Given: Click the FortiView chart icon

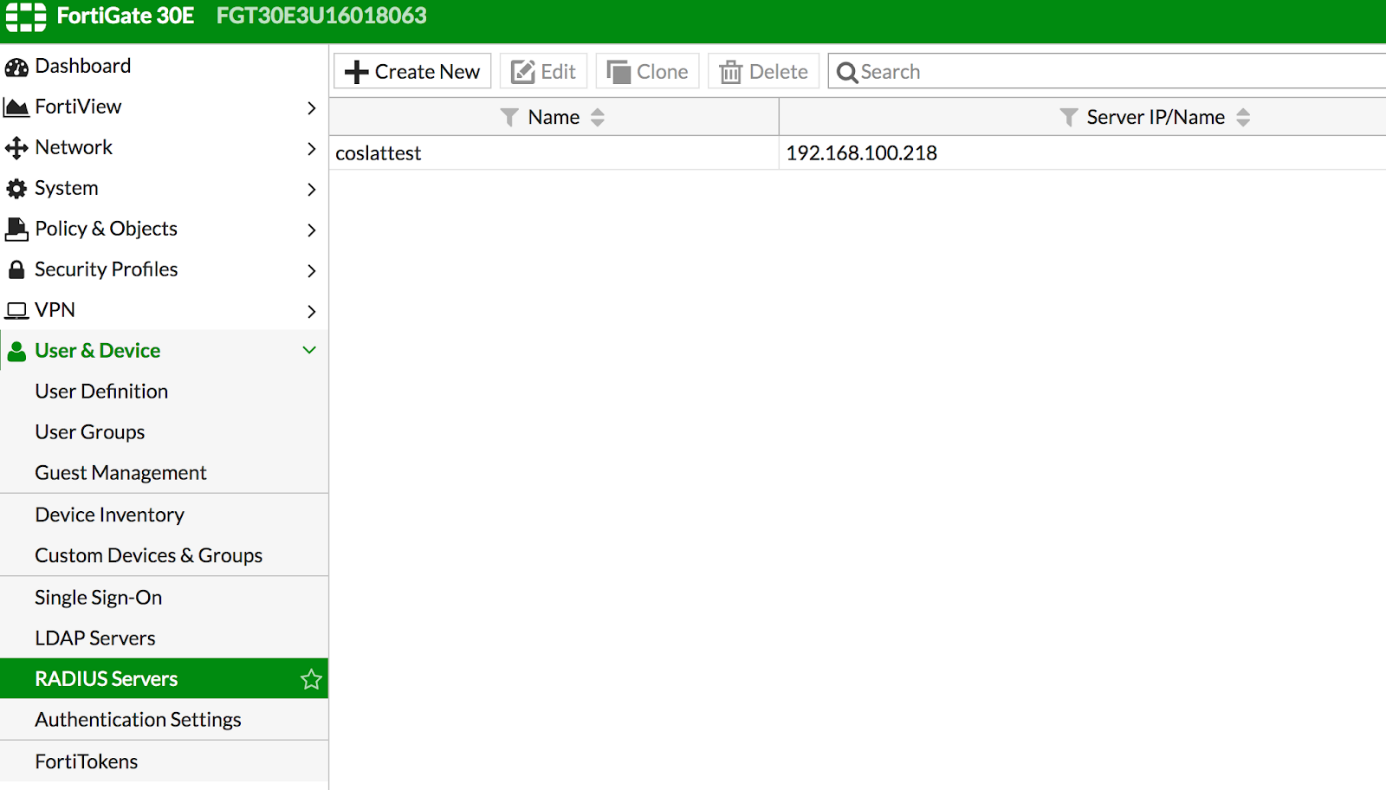Looking at the screenshot, I should [17, 107].
